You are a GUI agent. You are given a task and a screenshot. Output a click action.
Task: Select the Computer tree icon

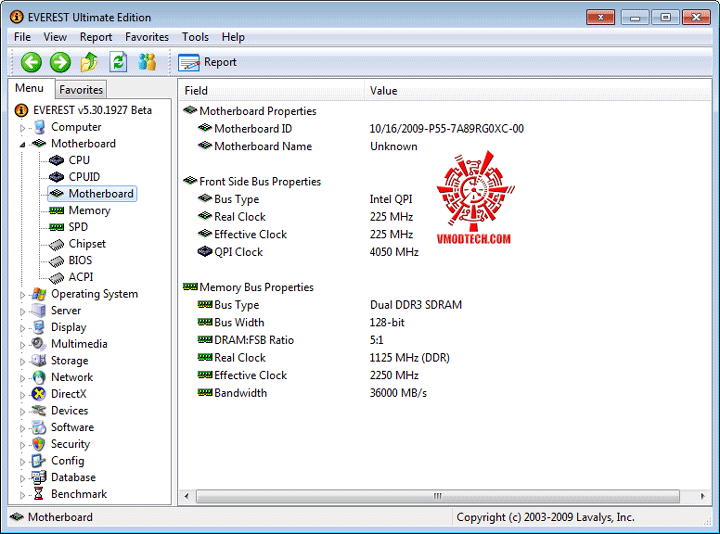point(39,127)
